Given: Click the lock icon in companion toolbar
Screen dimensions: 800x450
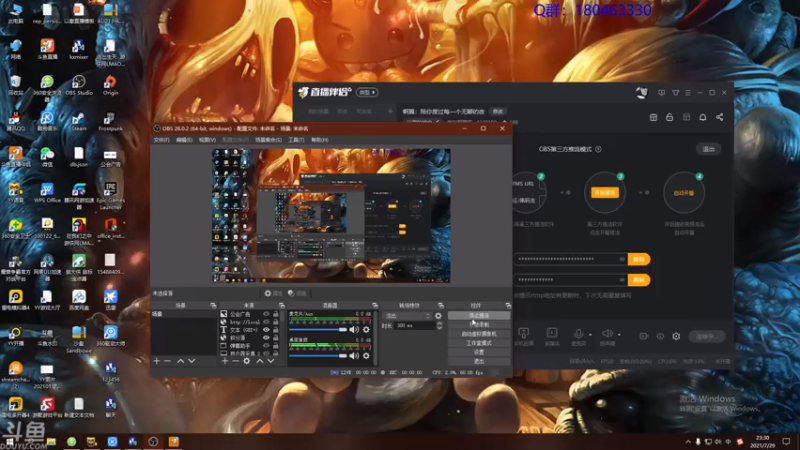Looking at the screenshot, I should 669,117.
